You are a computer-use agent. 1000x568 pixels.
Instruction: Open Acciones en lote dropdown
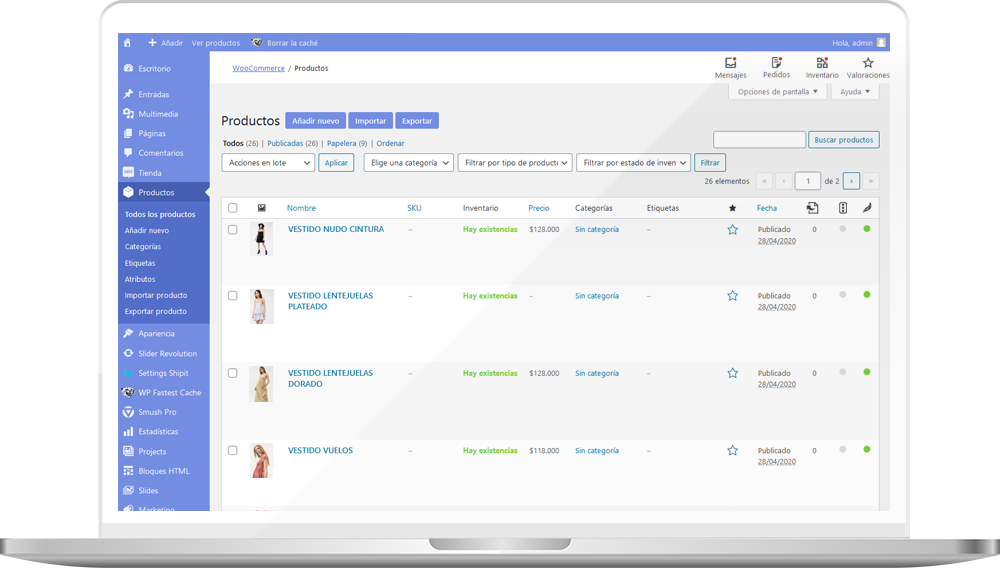(268, 163)
